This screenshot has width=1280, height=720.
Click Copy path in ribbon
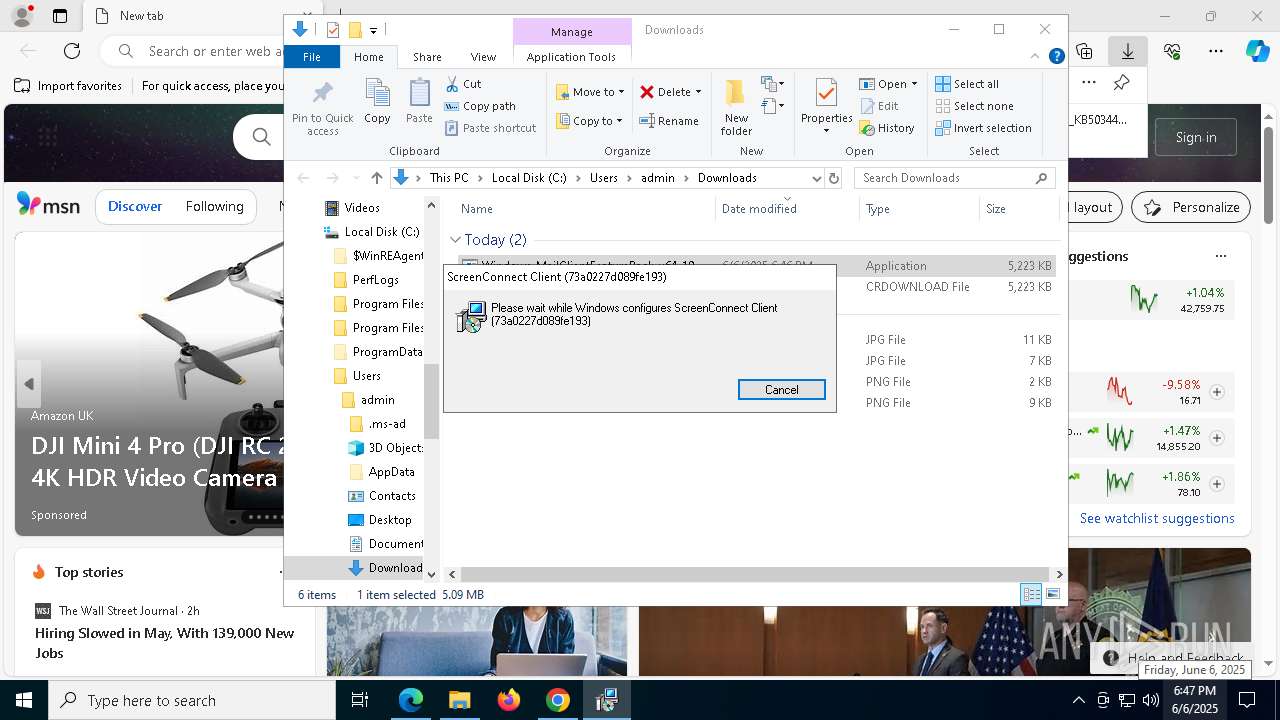[480, 106]
